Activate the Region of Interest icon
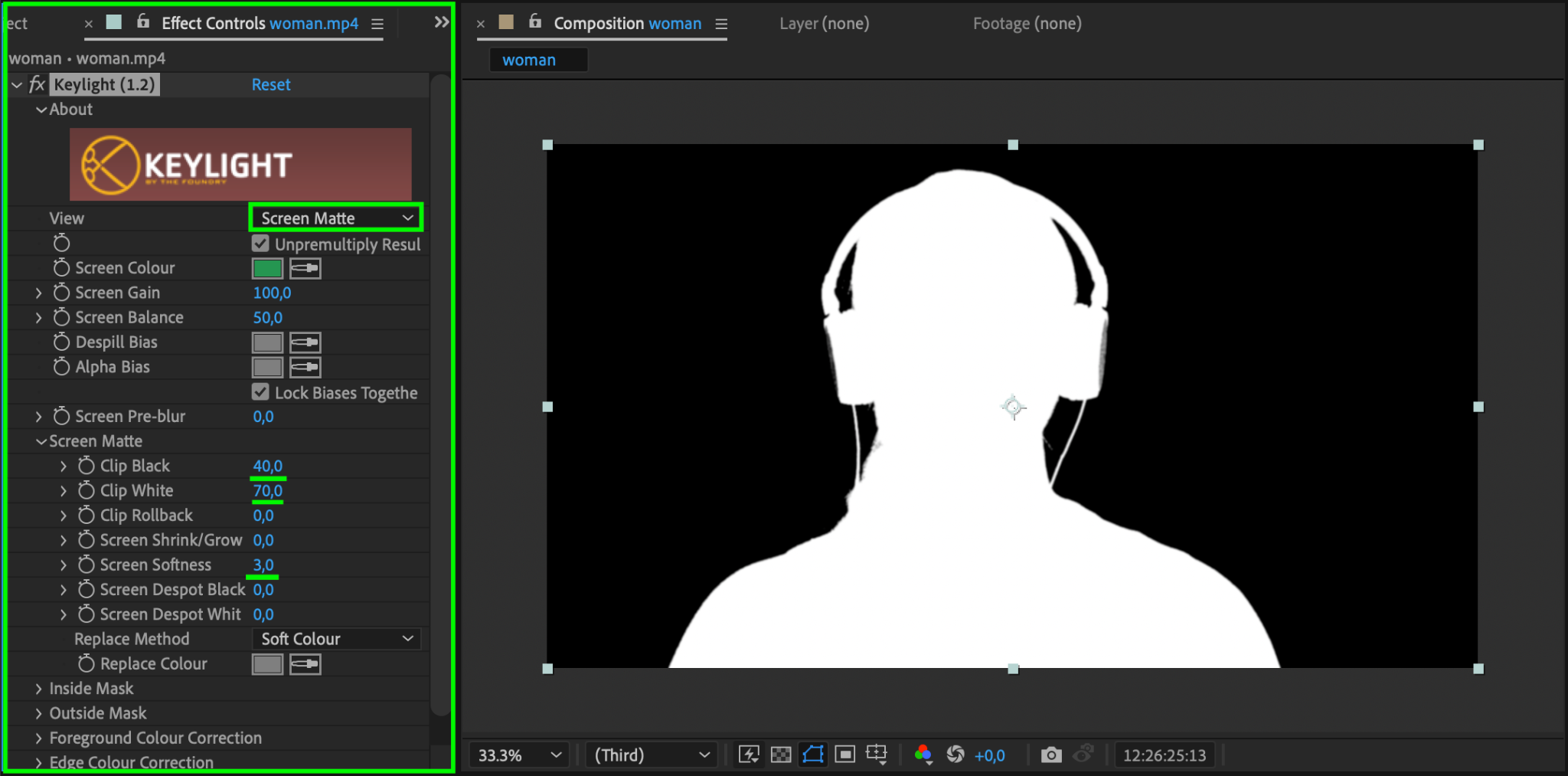This screenshot has width=1568, height=776. coord(844,755)
